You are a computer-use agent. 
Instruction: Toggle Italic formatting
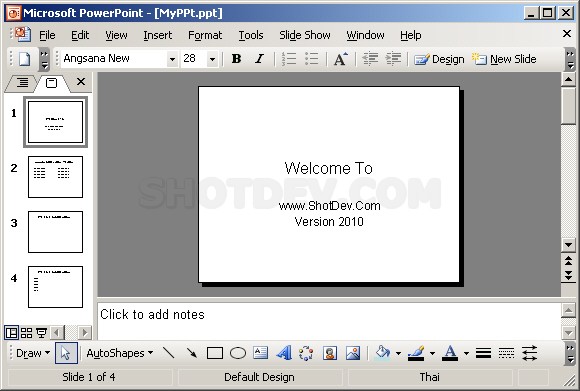(260, 59)
